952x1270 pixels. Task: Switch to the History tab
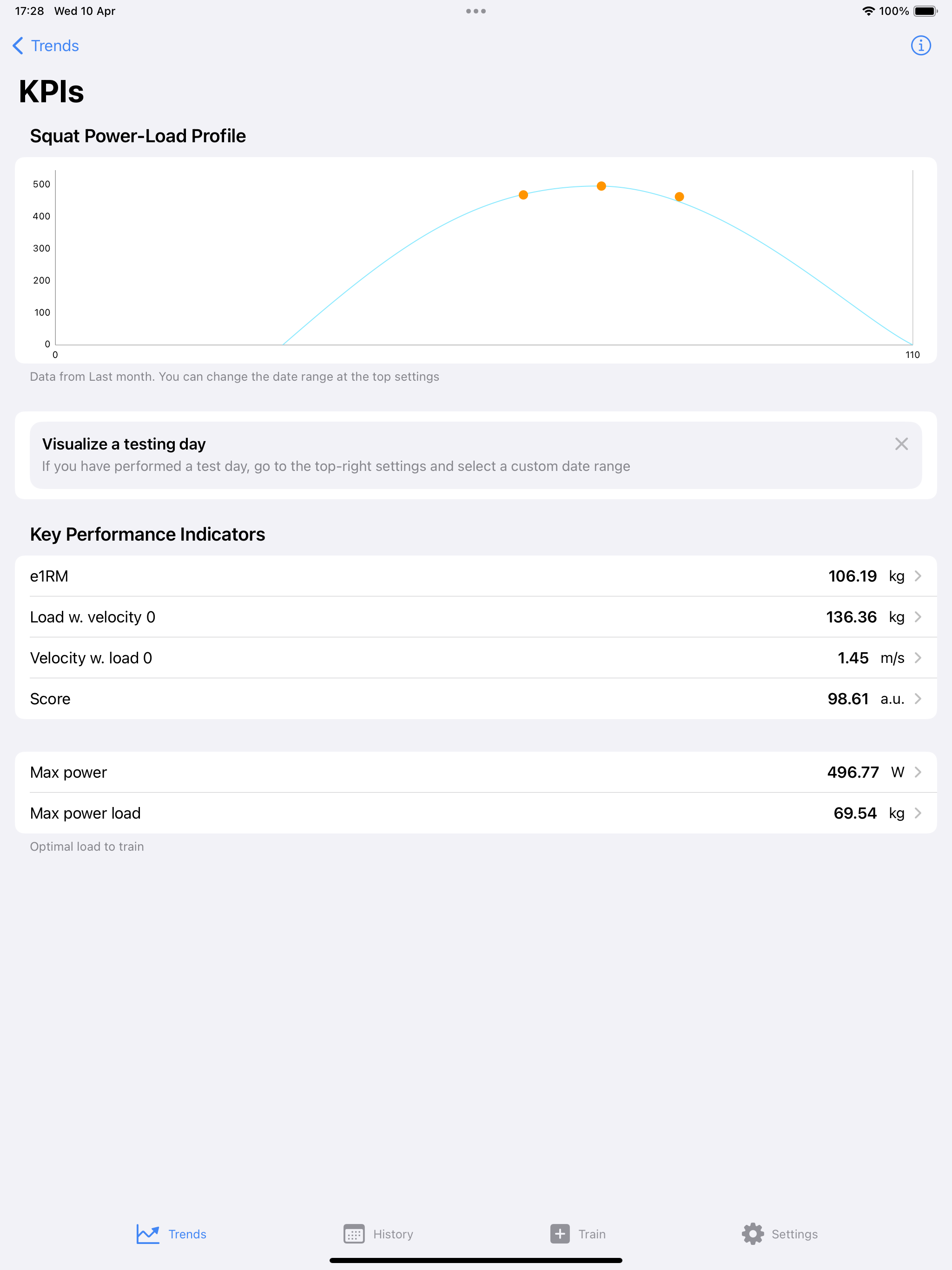[x=393, y=1233]
